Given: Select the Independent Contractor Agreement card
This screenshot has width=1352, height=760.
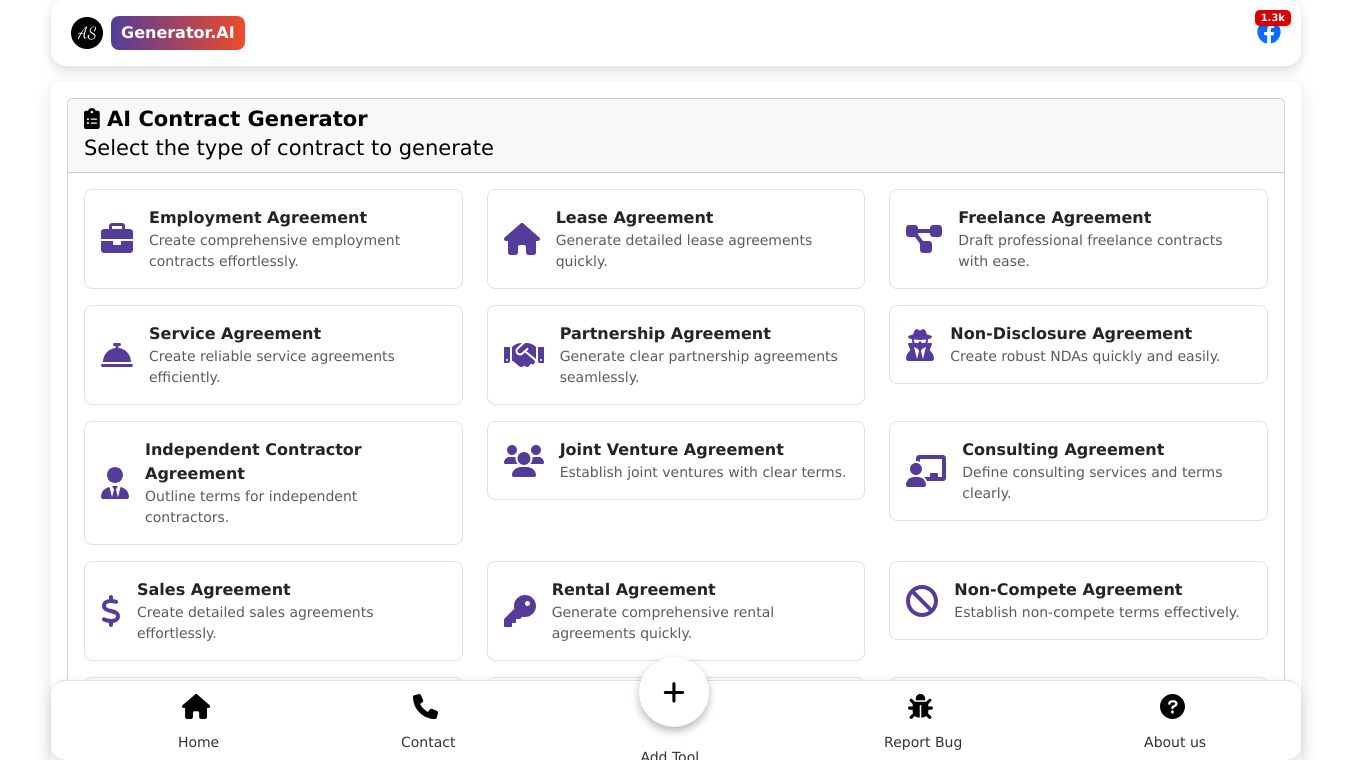Looking at the screenshot, I should click(273, 483).
